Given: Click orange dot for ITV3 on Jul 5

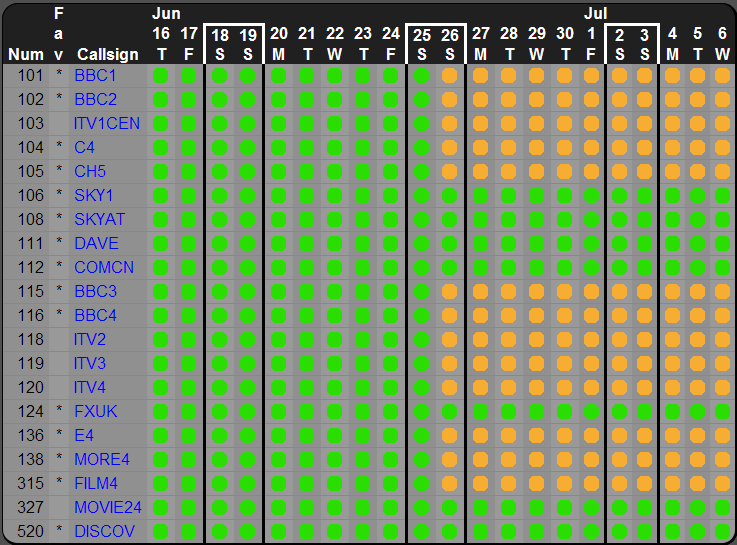Looking at the screenshot, I should pyautogui.click(x=698, y=363).
